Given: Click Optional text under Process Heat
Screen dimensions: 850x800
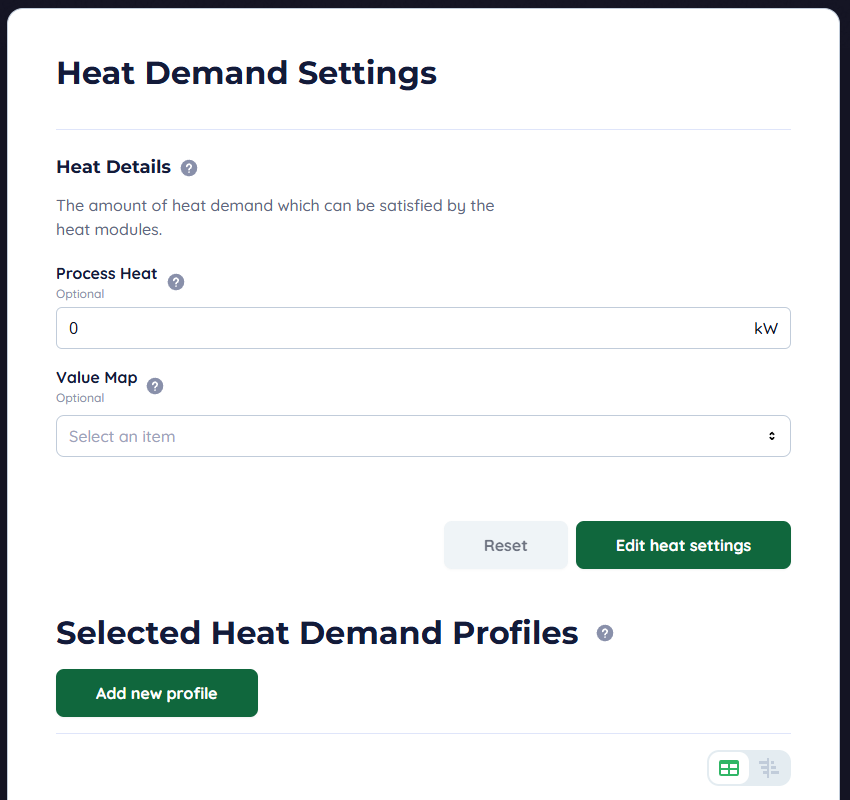Looking at the screenshot, I should click(80, 294).
